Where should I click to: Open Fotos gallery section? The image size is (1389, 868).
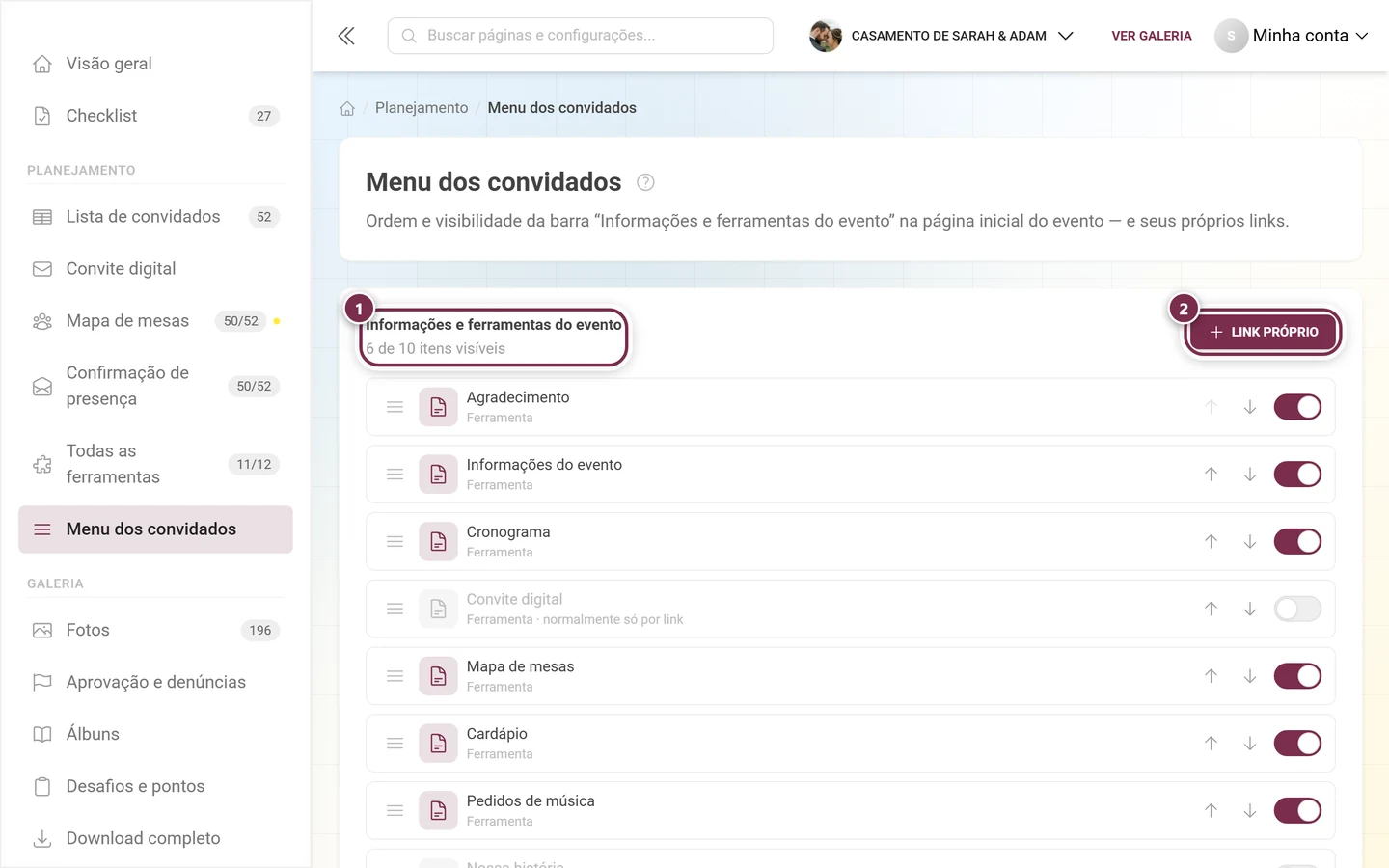click(x=155, y=630)
